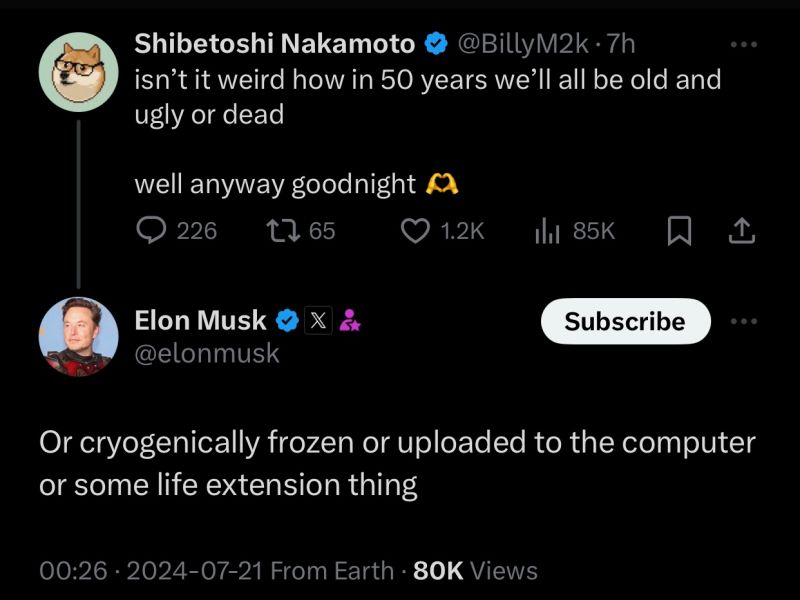Bookmark the Shibetoshi Nakamoto tweet
The image size is (800, 600).
pyautogui.click(x=679, y=231)
